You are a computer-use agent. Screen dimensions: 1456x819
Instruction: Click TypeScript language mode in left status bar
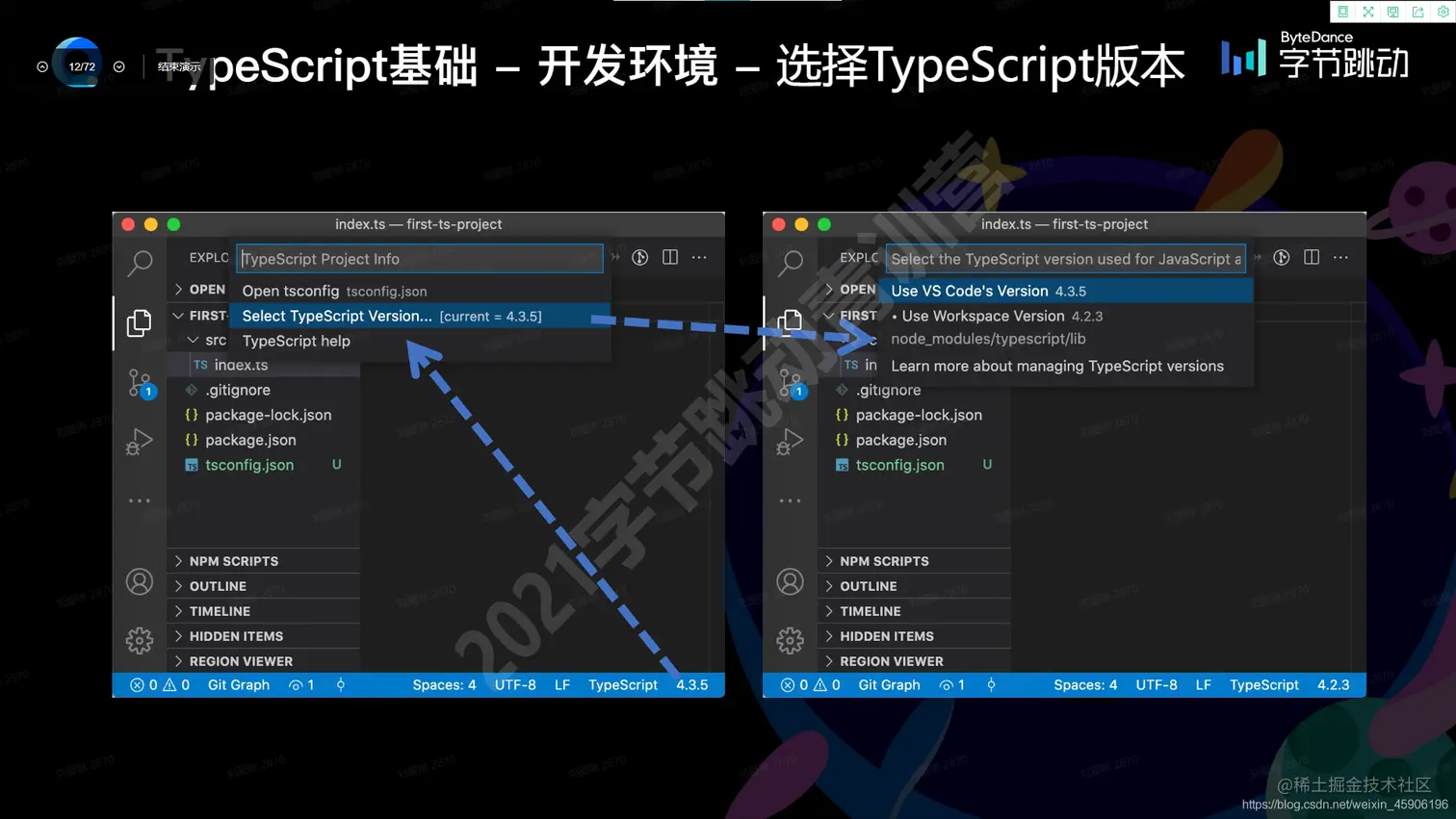623,685
